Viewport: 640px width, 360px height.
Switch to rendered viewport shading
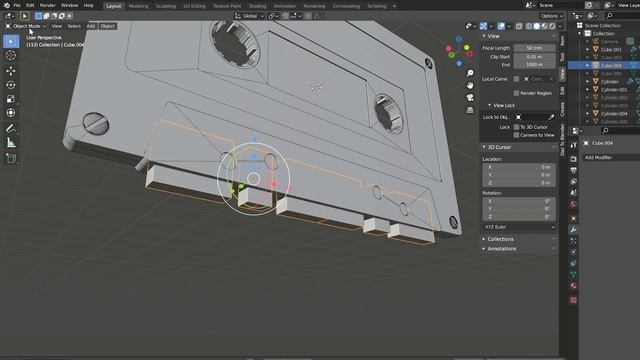tap(552, 26)
